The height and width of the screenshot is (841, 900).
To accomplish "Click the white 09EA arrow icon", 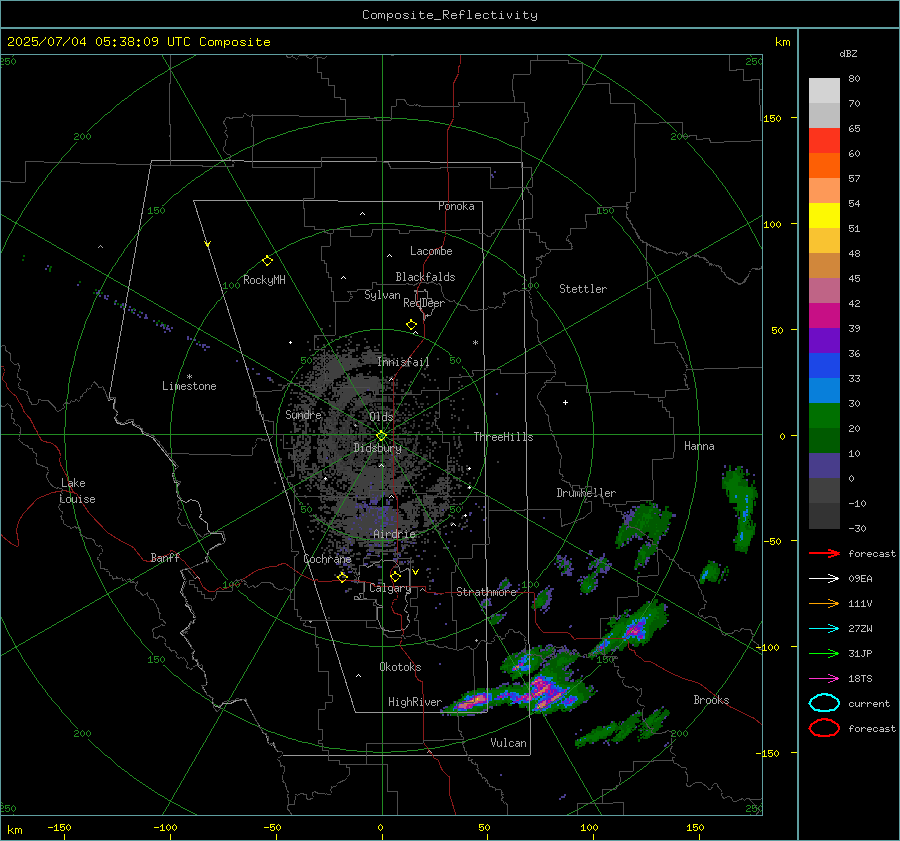I will tap(824, 579).
